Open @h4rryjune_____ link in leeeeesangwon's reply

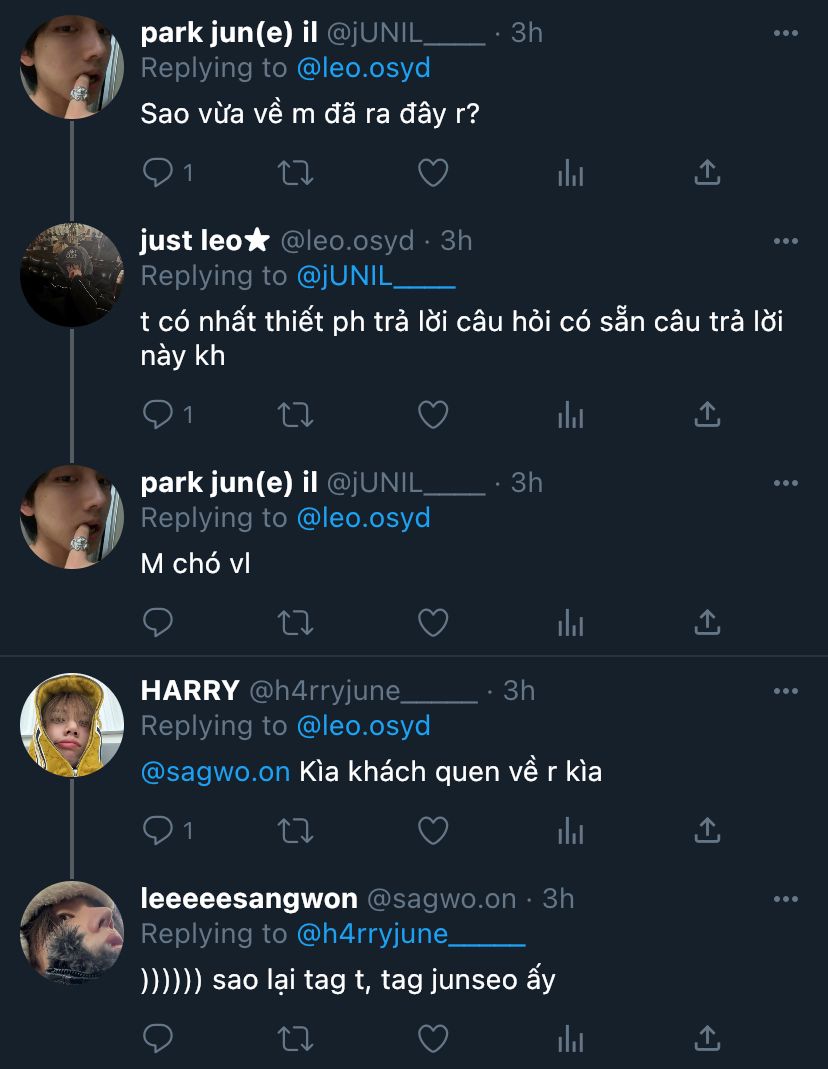[410, 934]
